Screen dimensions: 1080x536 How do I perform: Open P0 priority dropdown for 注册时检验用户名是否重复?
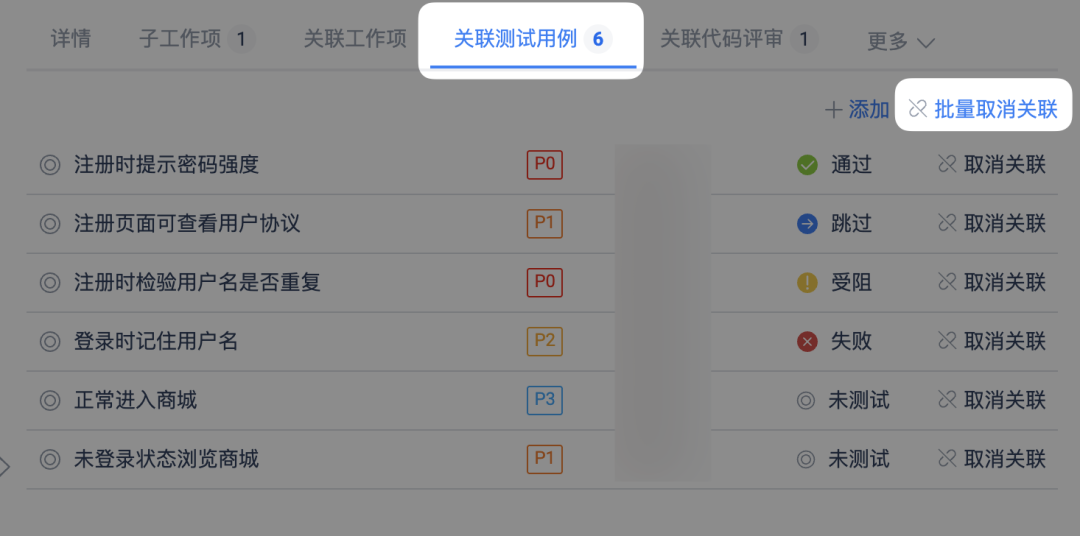point(544,283)
